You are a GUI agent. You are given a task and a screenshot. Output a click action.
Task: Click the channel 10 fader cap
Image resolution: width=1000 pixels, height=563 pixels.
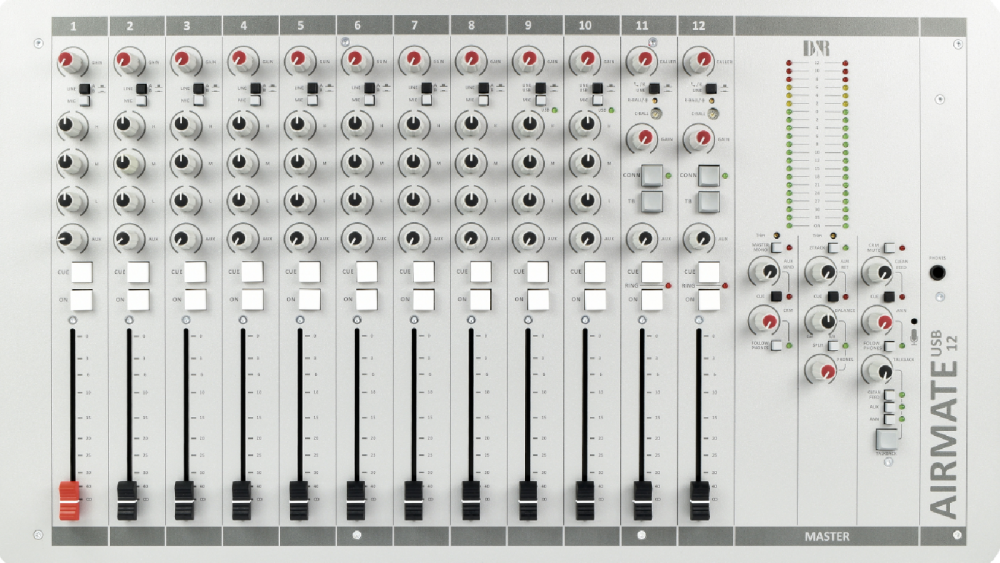tap(585, 501)
